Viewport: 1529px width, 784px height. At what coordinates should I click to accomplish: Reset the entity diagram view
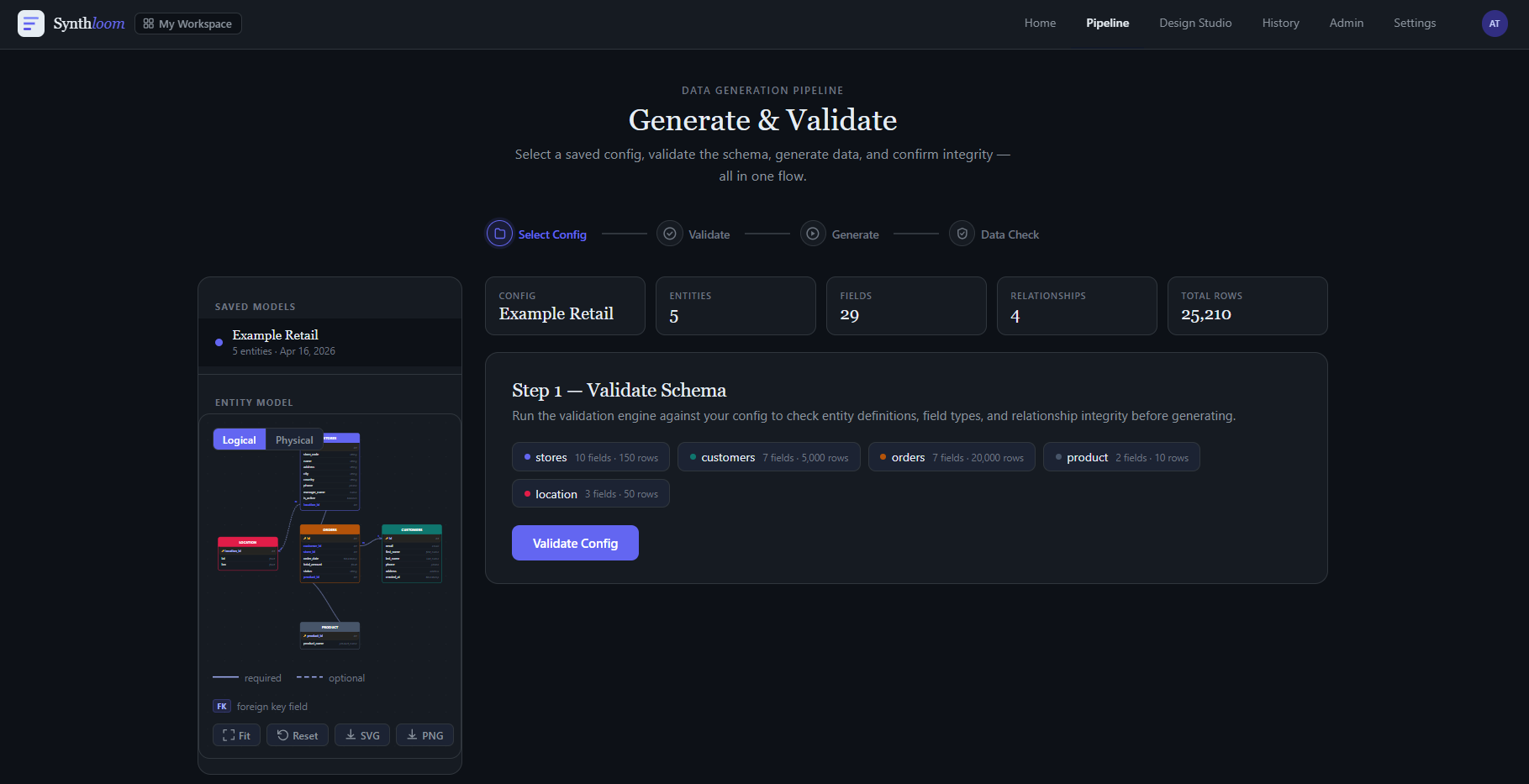[x=298, y=735]
